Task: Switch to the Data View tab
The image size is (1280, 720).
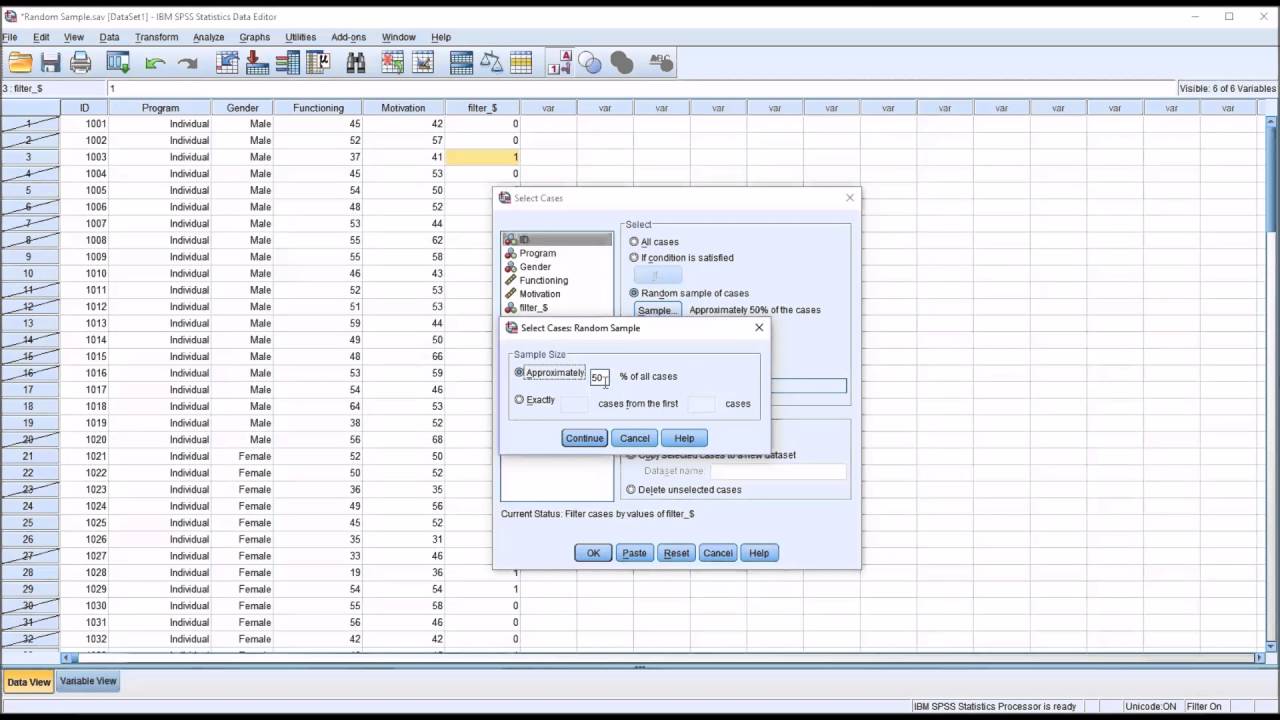Action: point(28,682)
